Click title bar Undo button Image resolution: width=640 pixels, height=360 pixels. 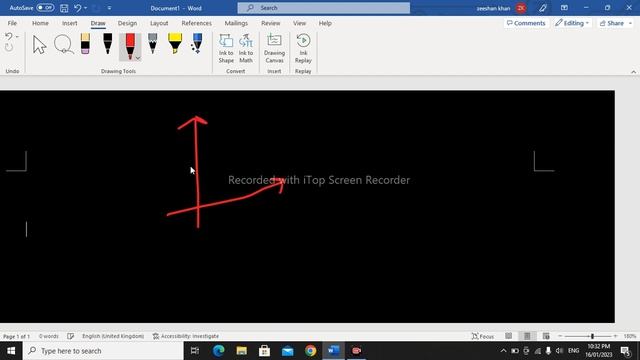[x=78, y=8]
